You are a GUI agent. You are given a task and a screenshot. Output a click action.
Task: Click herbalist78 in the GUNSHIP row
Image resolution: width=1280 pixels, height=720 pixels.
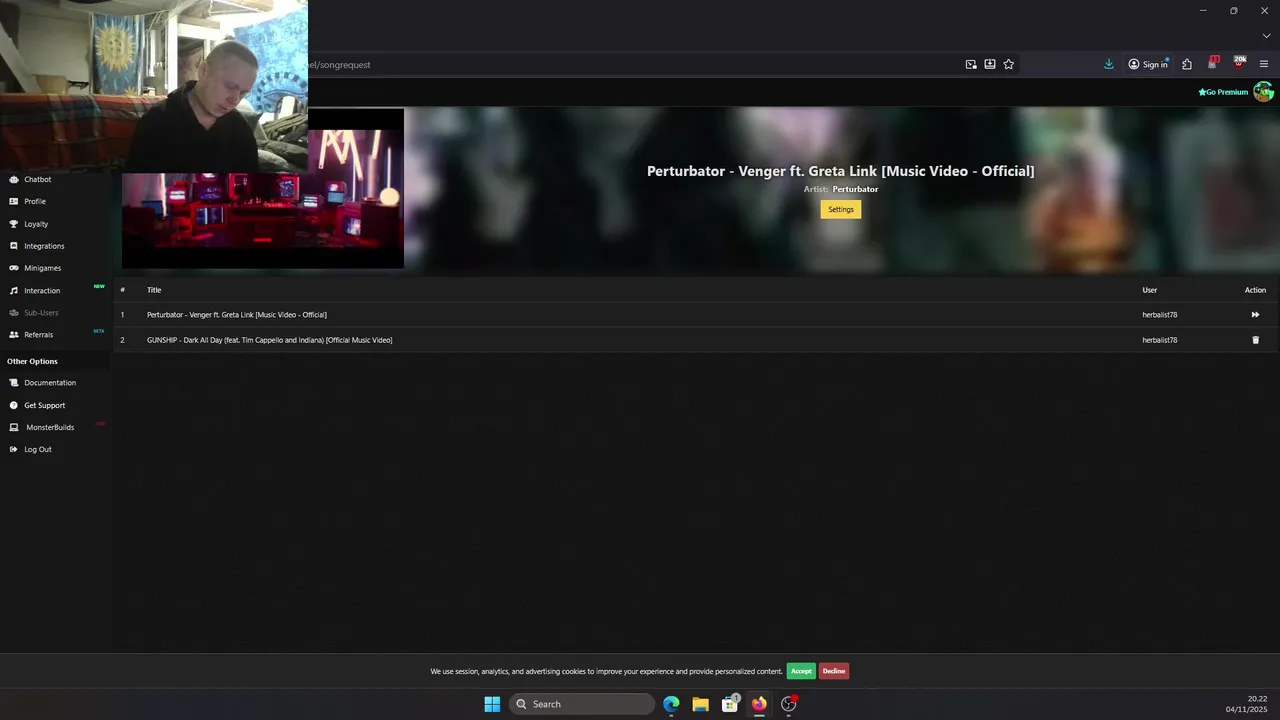1159,340
